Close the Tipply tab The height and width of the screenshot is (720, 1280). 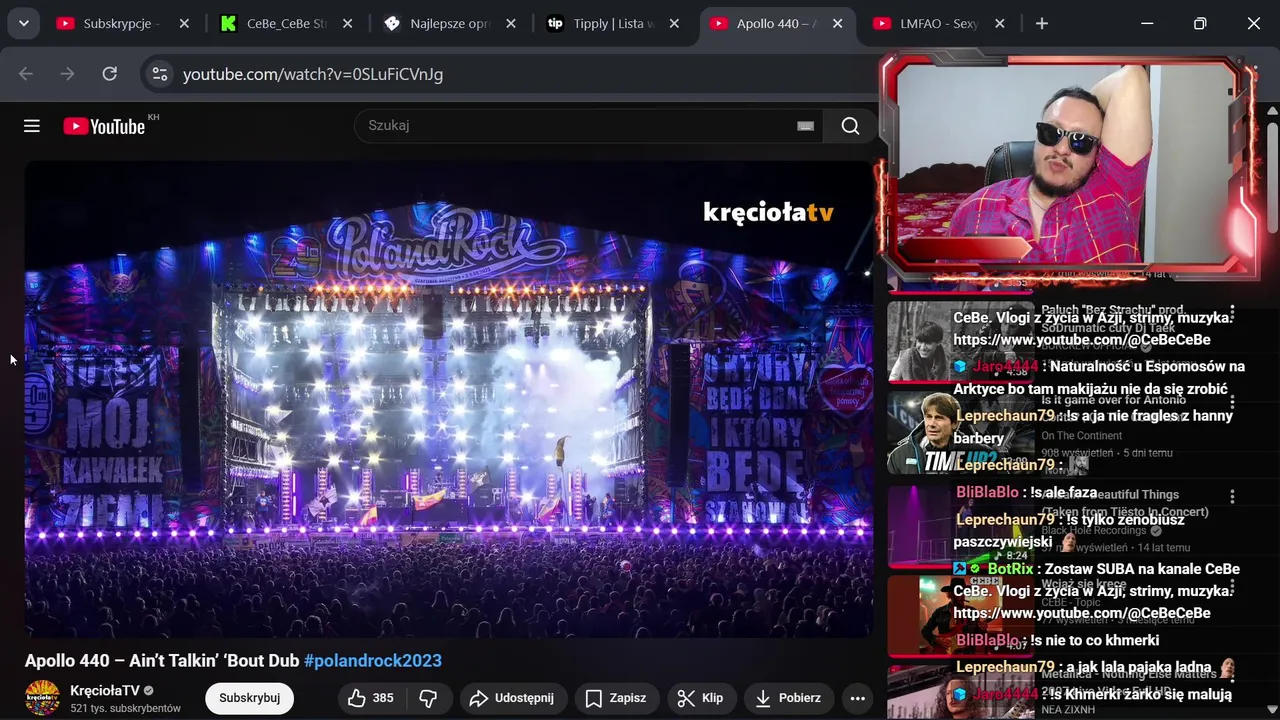[x=674, y=23]
